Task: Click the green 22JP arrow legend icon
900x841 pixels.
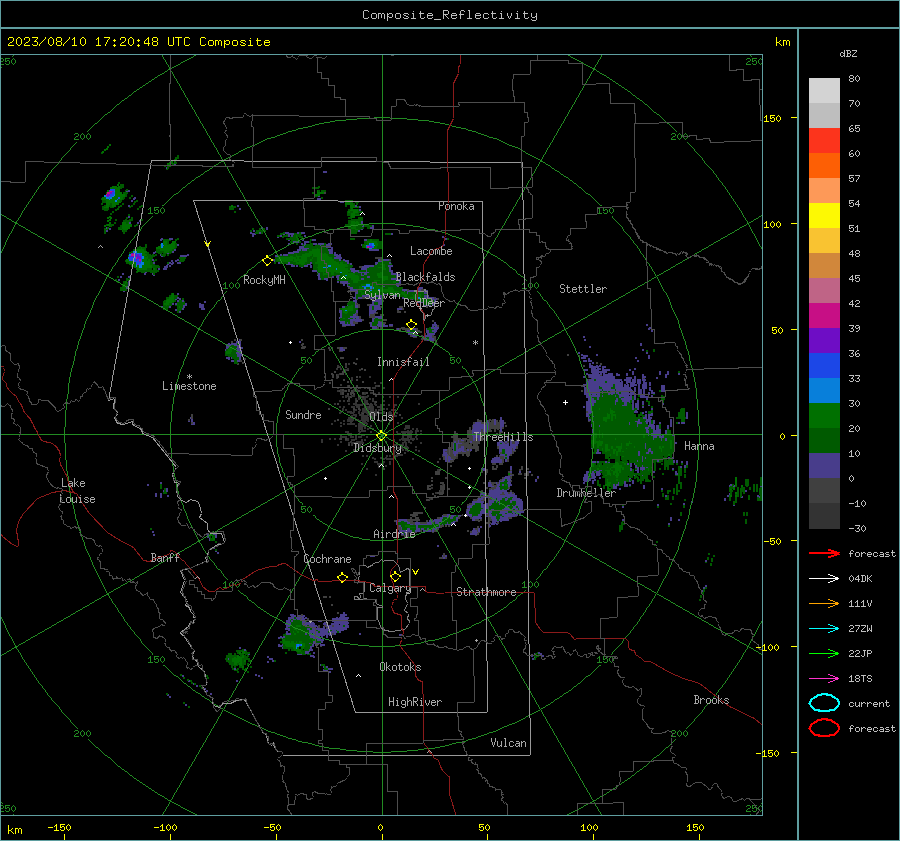Action: pyautogui.click(x=824, y=653)
